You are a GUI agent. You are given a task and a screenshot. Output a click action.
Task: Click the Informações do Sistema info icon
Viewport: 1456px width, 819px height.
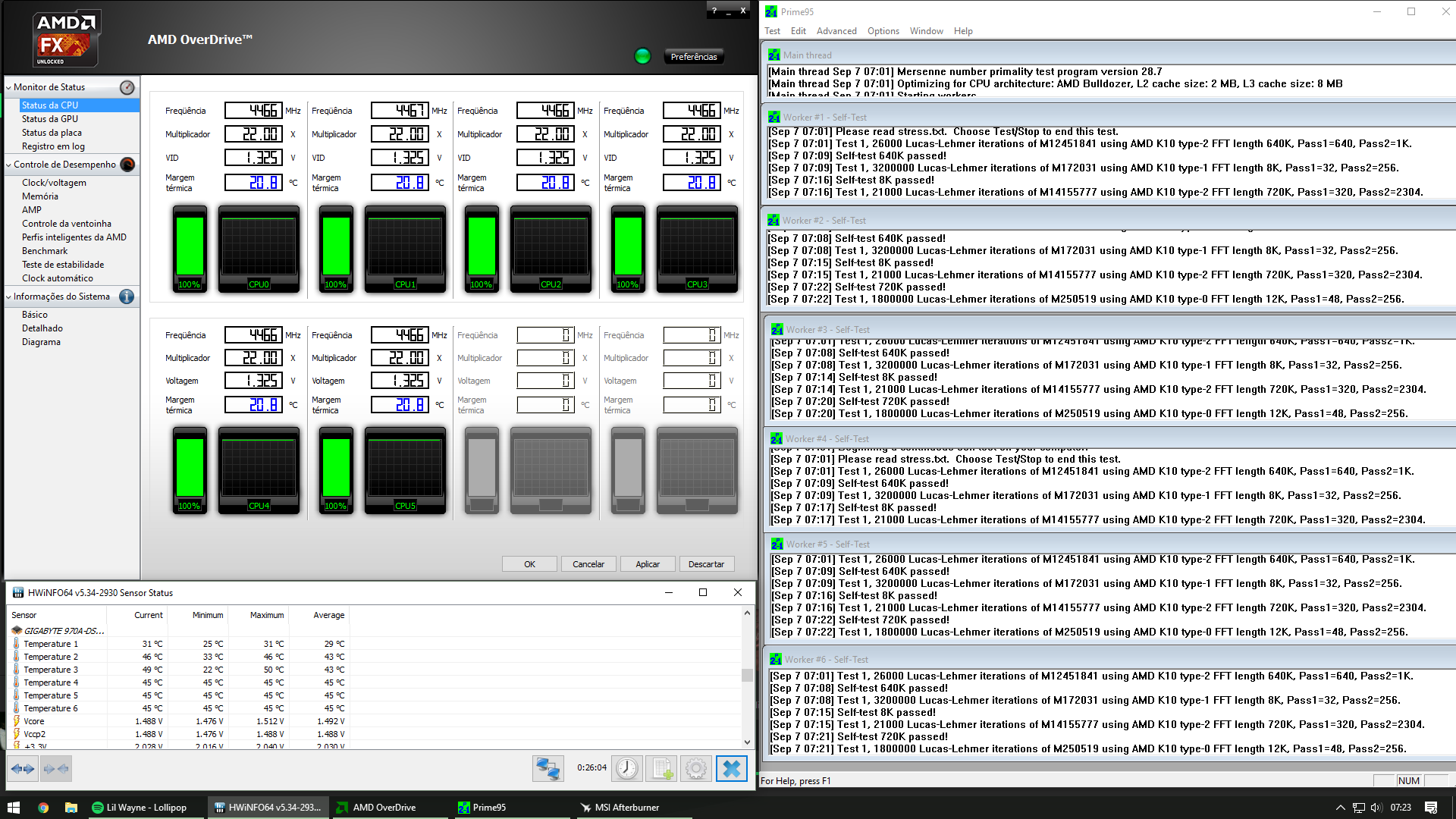click(x=127, y=297)
